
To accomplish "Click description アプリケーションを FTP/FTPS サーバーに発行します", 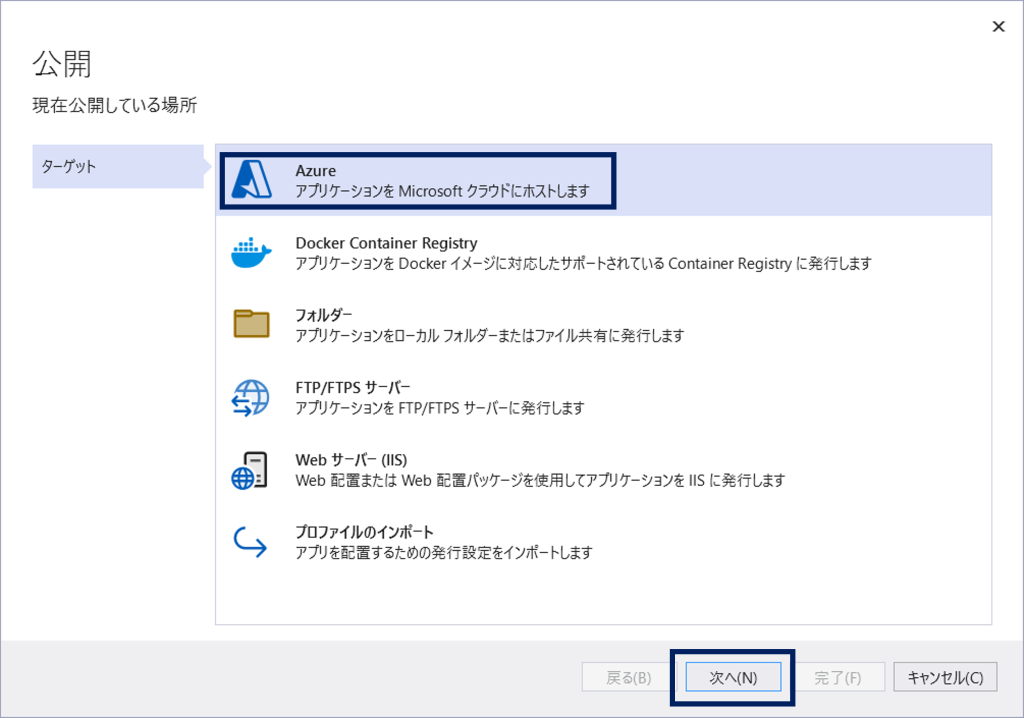I will click(x=440, y=408).
